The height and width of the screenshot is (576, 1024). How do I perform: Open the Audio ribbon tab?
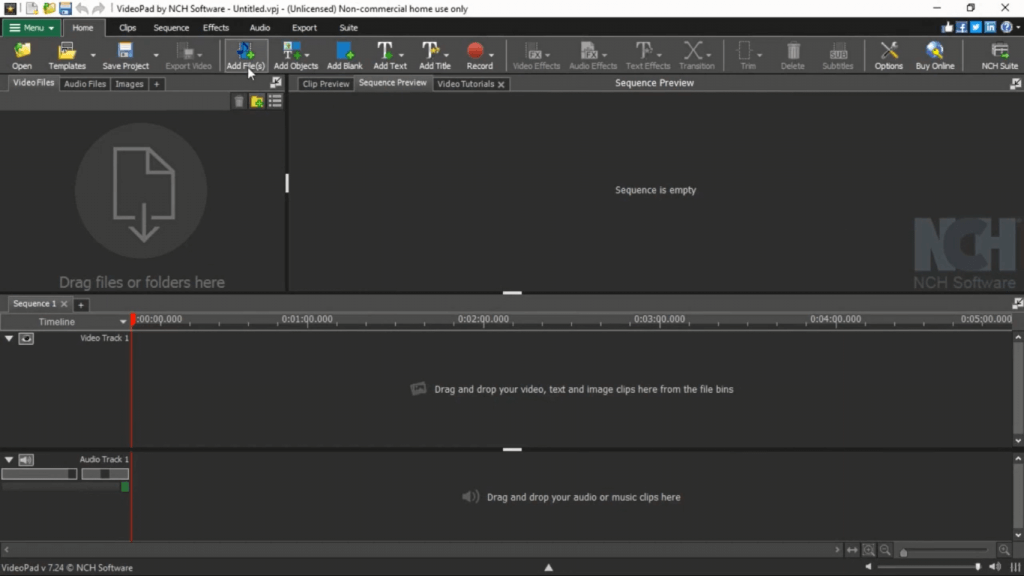[x=259, y=28]
